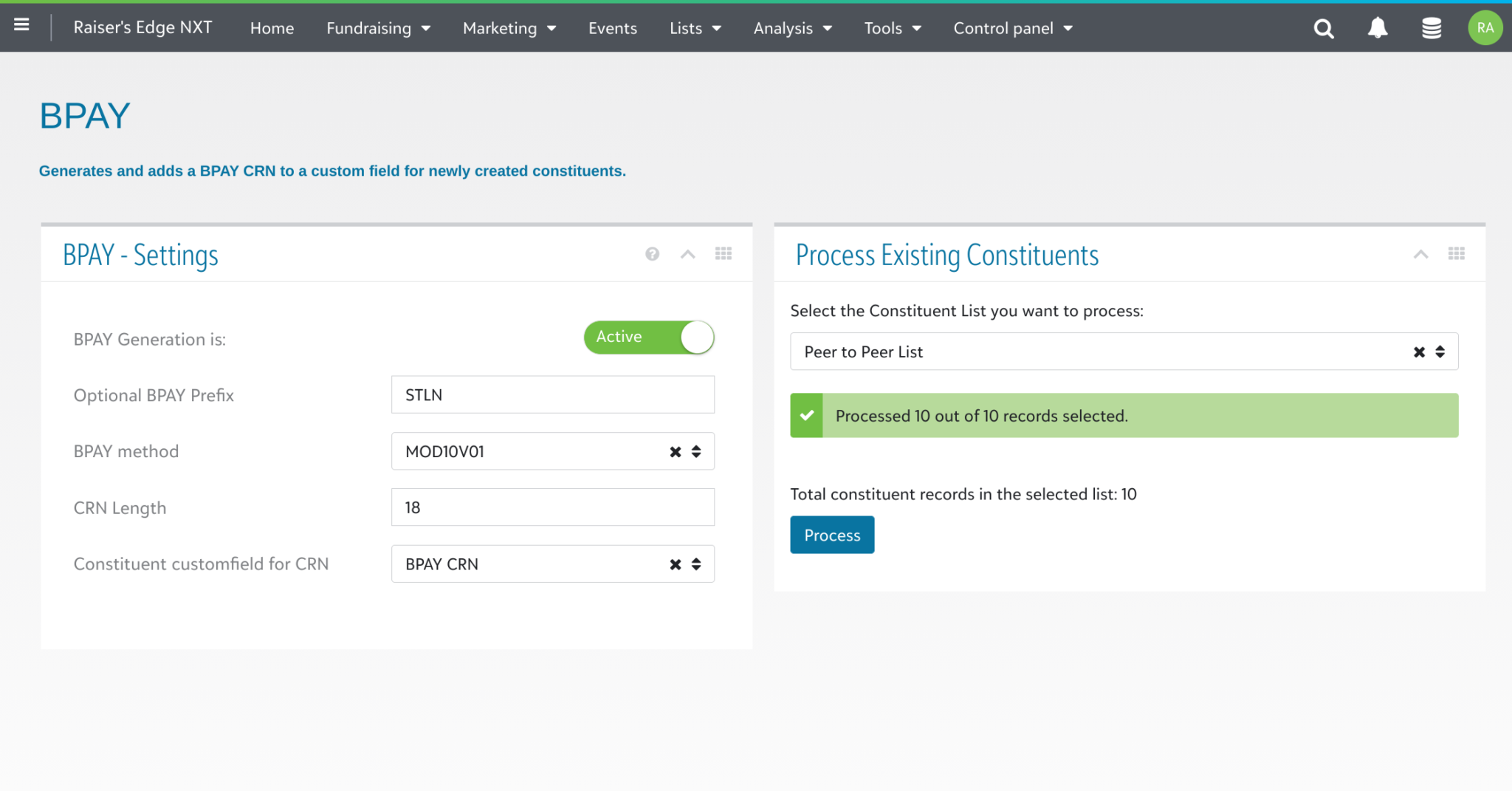Click grid icon in BPAY Settings panel
Viewport: 1512px width, 791px height.
pos(724,254)
